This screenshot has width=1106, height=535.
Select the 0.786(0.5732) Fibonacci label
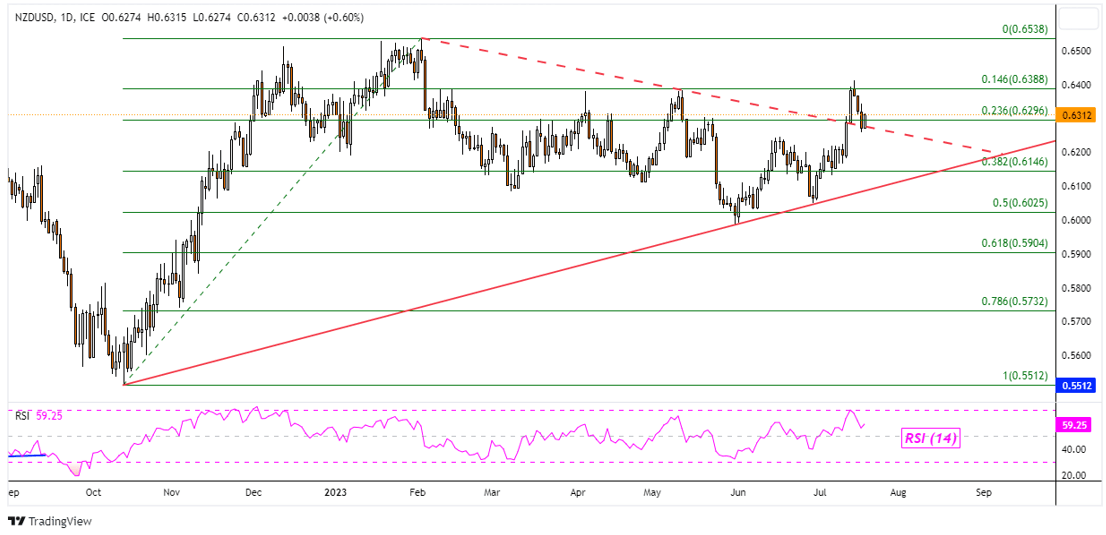coord(1014,301)
